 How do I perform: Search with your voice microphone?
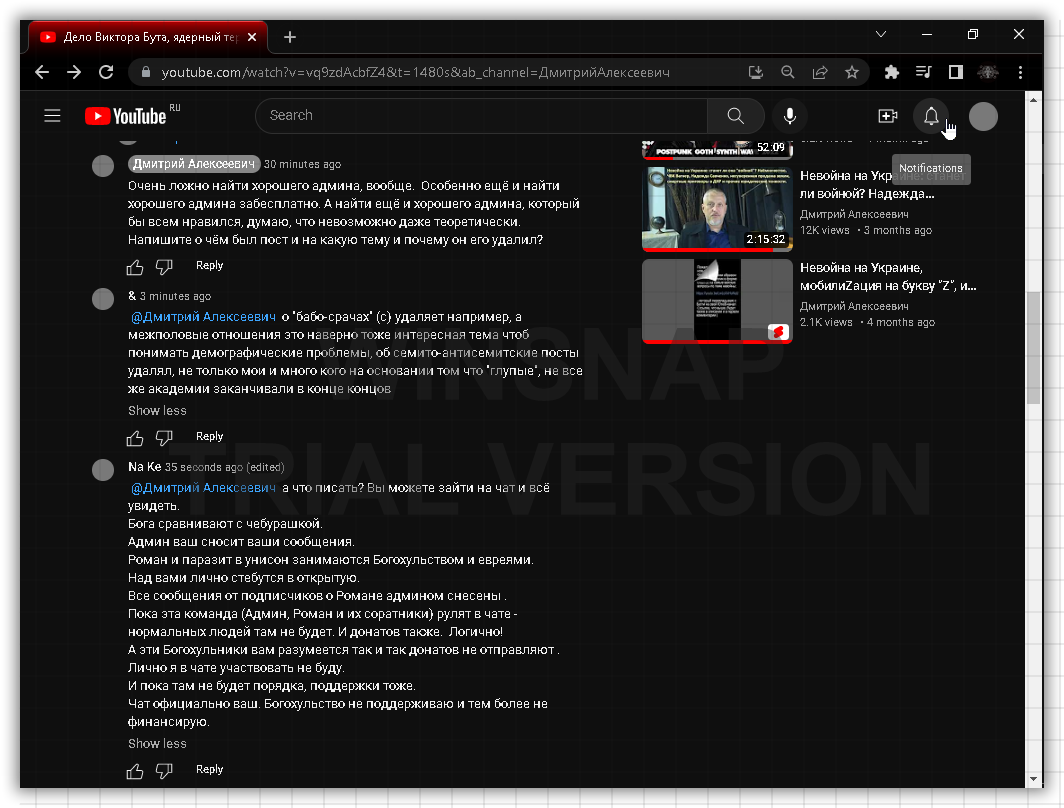click(x=789, y=116)
